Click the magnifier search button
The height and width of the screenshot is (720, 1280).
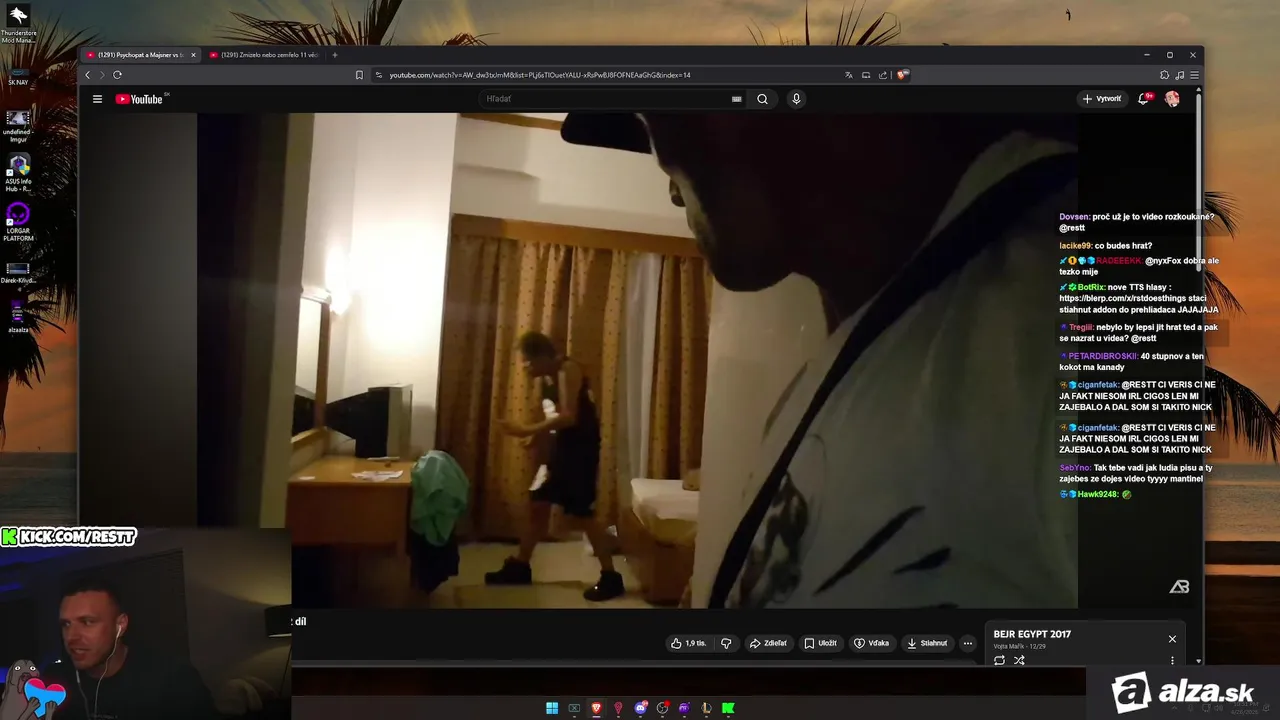762,99
